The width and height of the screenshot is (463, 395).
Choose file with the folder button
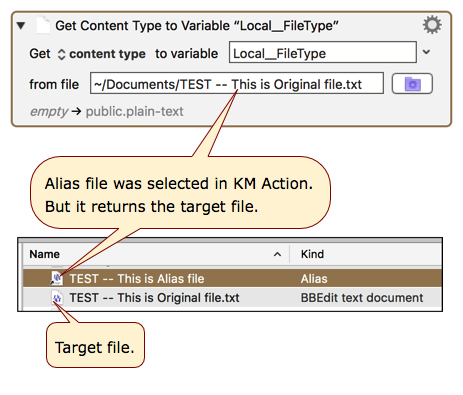412,84
